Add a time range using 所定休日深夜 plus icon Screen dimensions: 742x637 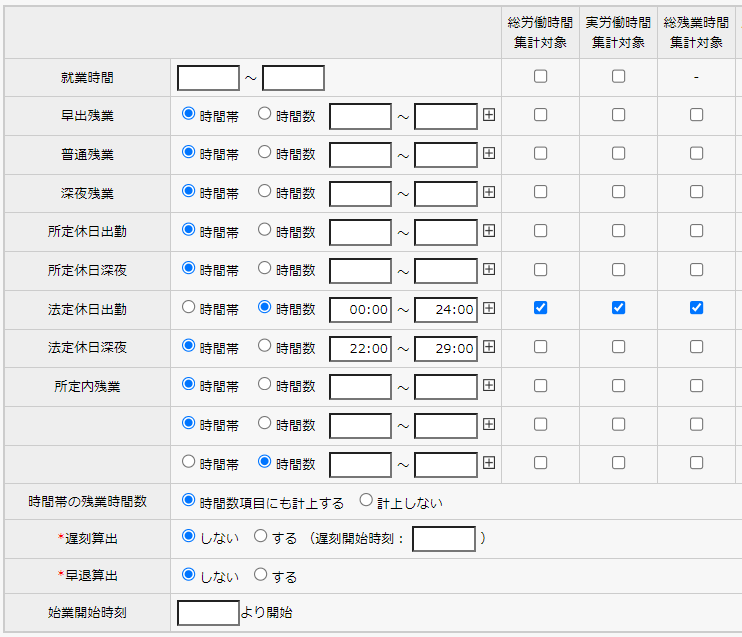(x=489, y=269)
